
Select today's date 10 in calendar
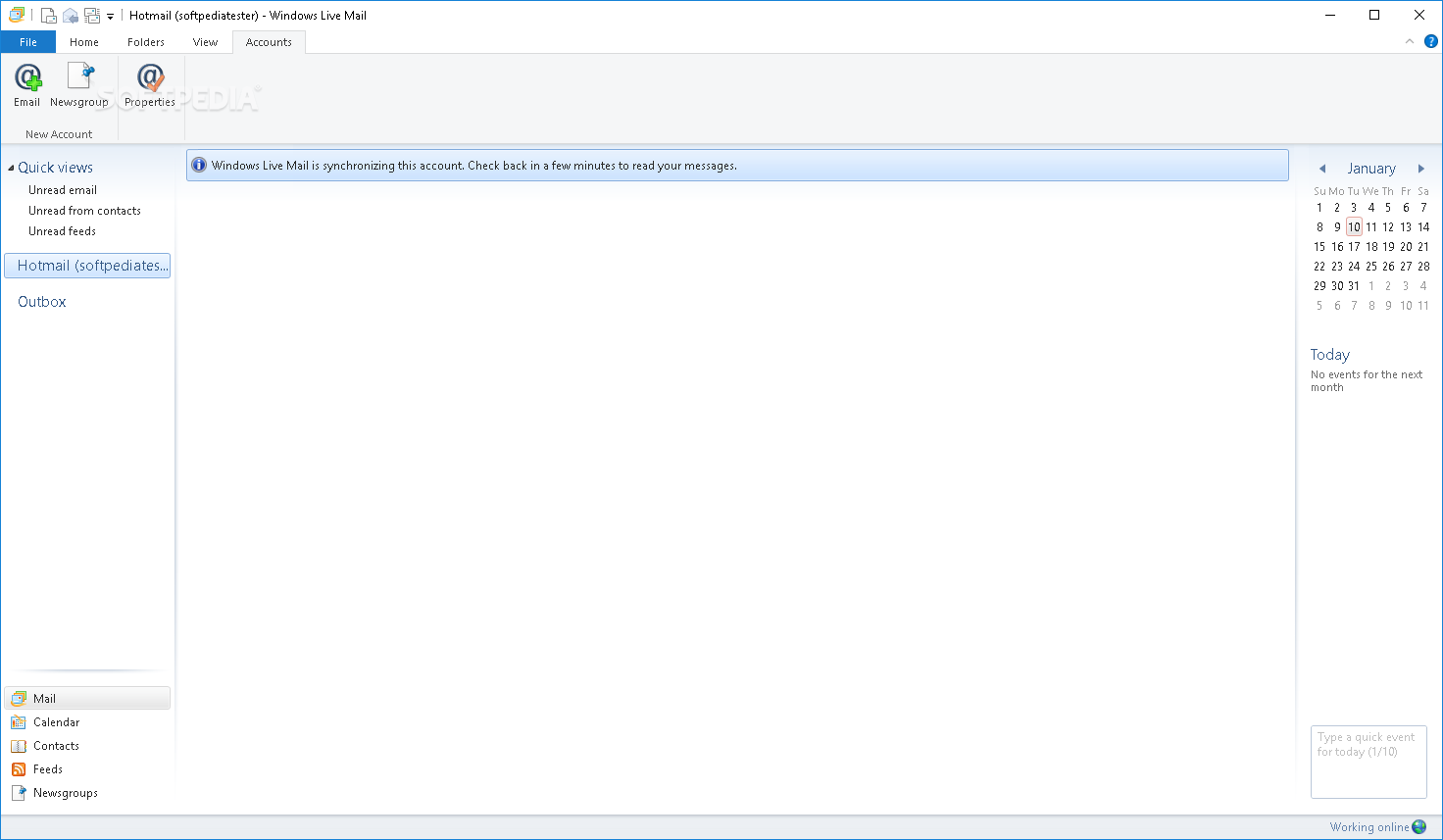[x=1354, y=226]
